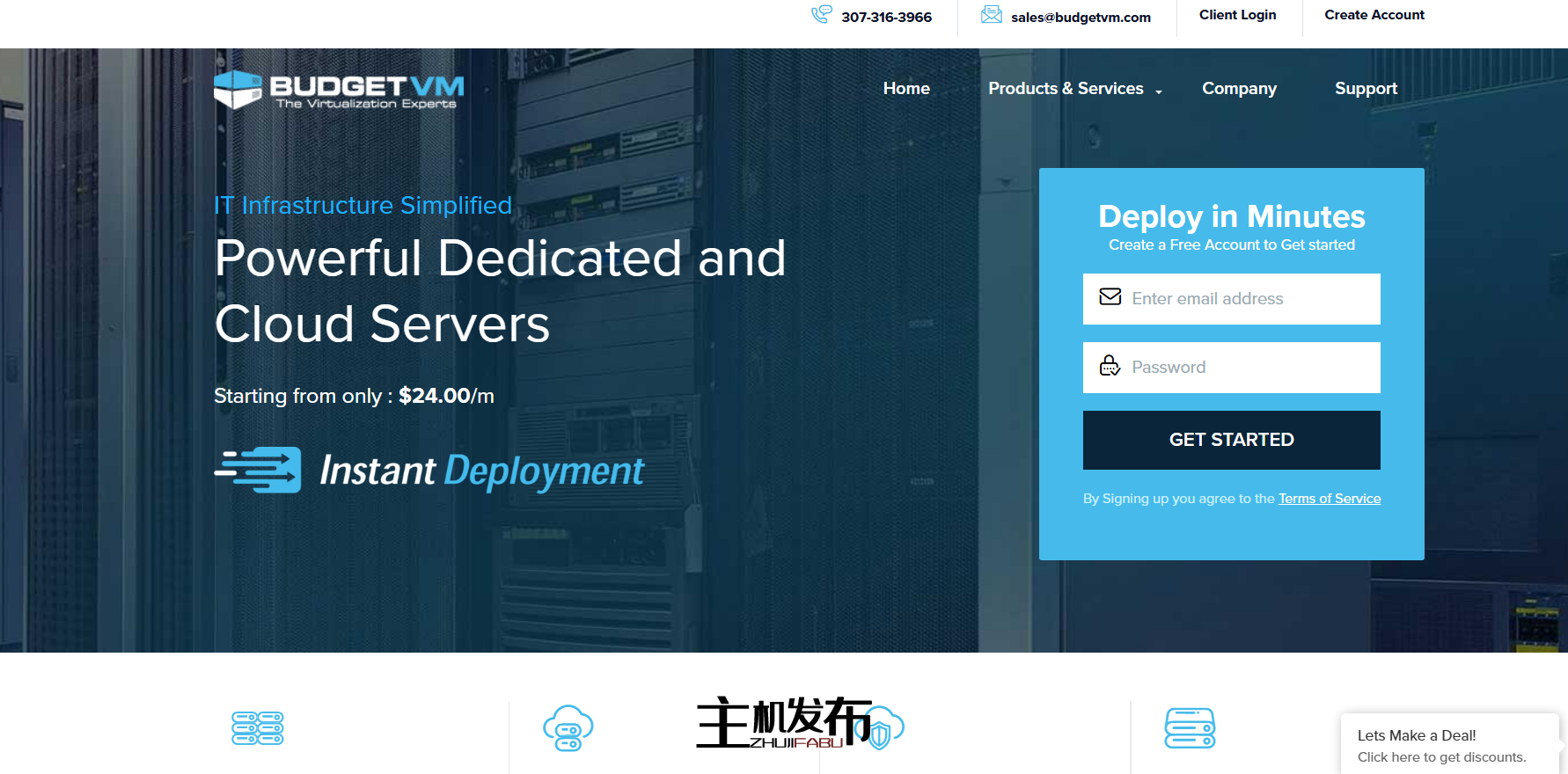
Task: Click Create Account in the top bar
Action: [1374, 15]
